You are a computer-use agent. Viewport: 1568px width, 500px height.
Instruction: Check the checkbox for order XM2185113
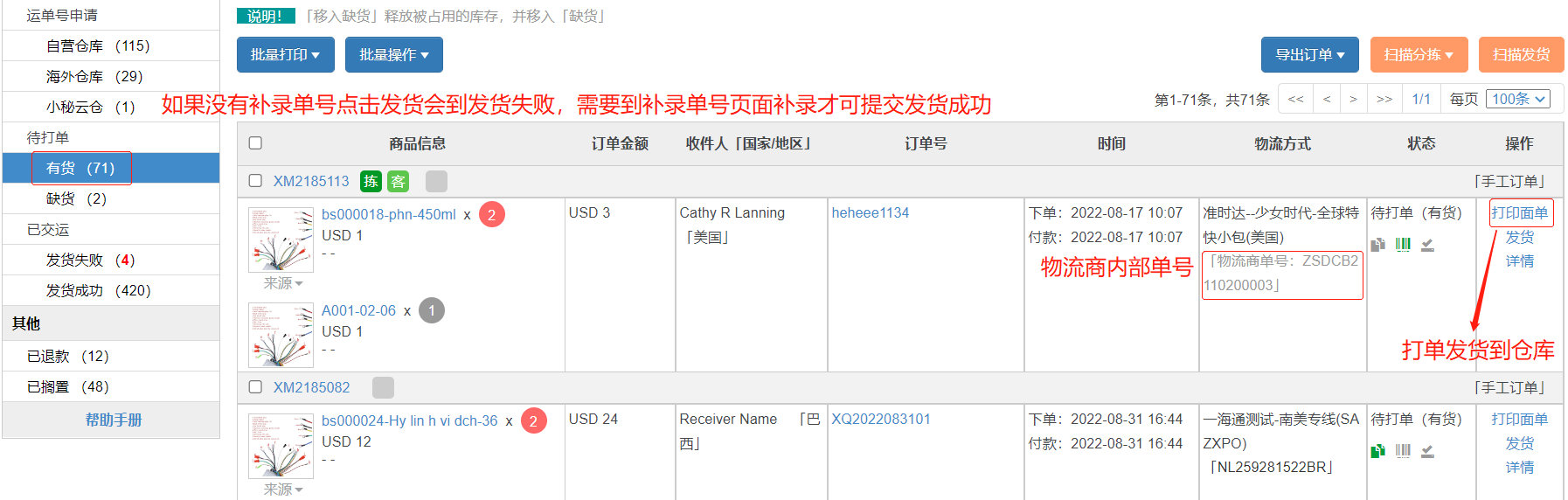pyautogui.click(x=255, y=180)
